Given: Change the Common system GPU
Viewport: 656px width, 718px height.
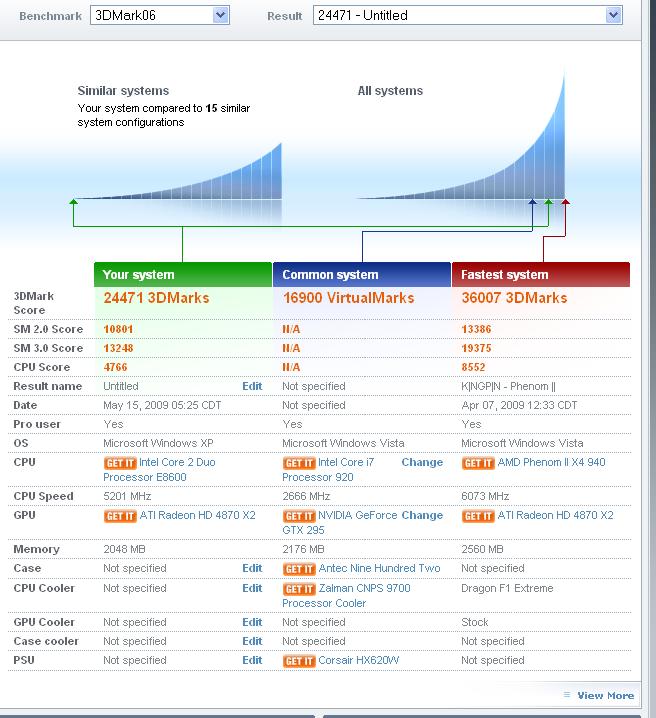Looking at the screenshot, I should tap(422, 516).
